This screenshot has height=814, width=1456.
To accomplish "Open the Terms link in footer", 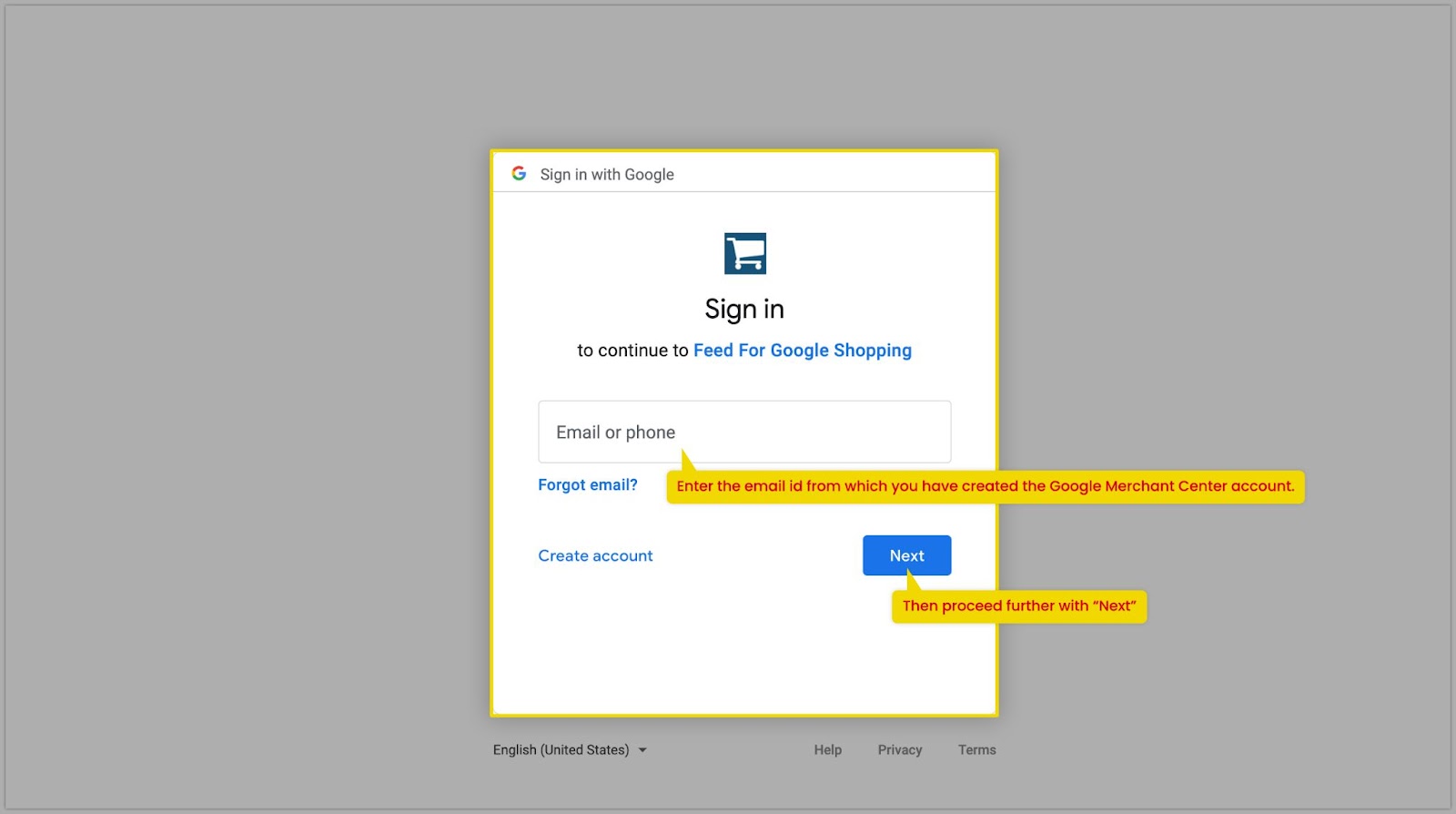I will 977,750.
